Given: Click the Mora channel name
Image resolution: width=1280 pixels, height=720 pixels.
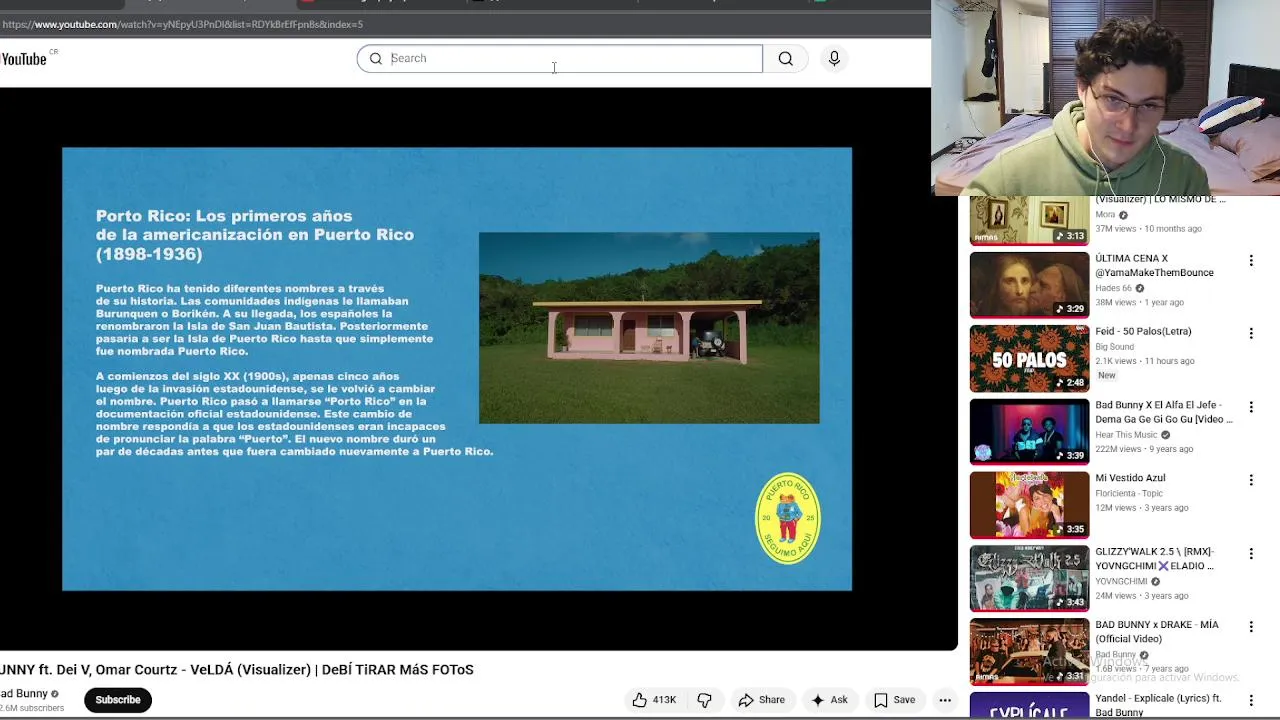Looking at the screenshot, I should [1105, 215].
